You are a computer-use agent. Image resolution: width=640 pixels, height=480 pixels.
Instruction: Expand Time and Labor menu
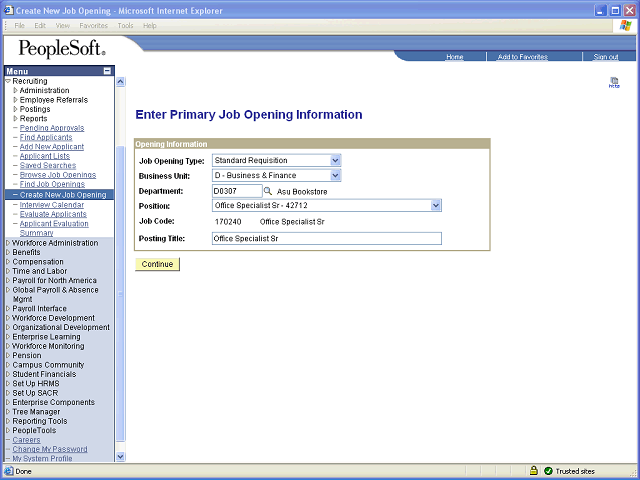click(8, 271)
